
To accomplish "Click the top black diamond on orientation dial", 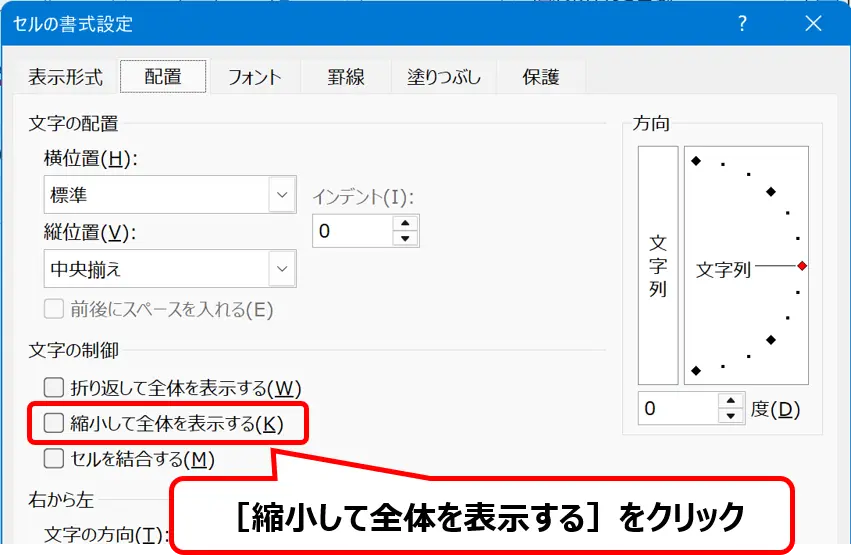I will 696,161.
